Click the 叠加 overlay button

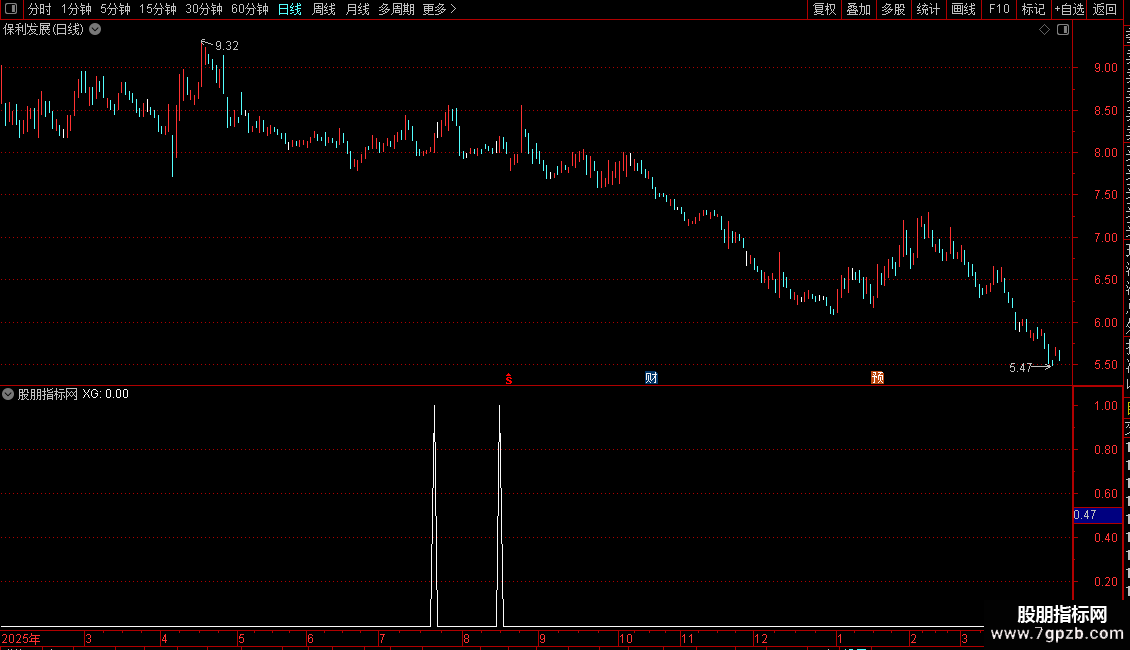pyautogui.click(x=858, y=9)
